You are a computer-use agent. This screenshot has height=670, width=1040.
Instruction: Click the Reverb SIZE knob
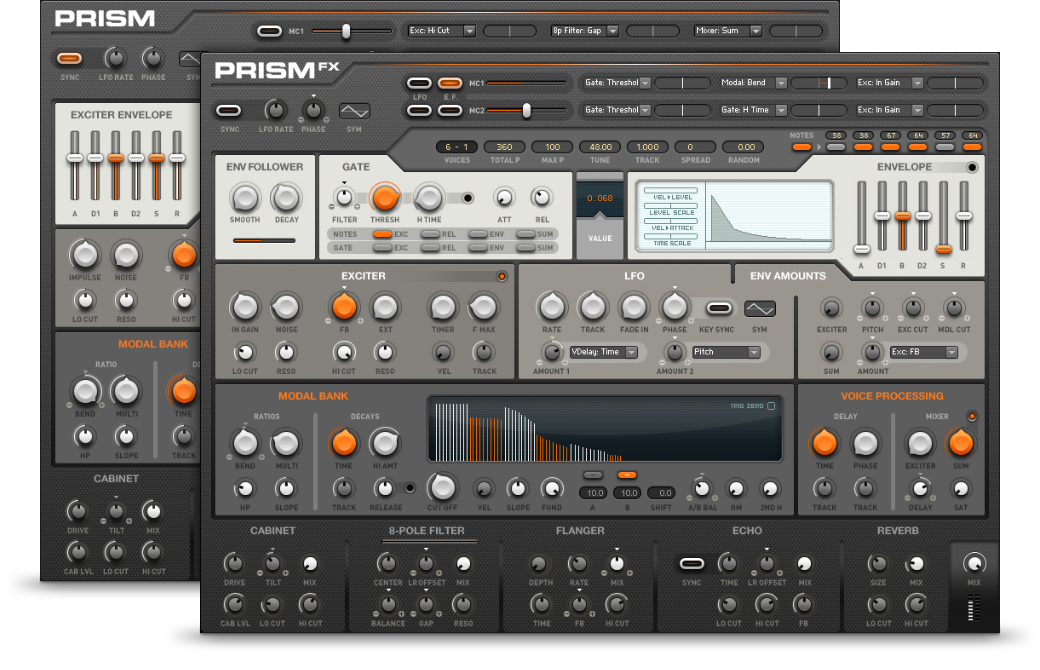878,564
